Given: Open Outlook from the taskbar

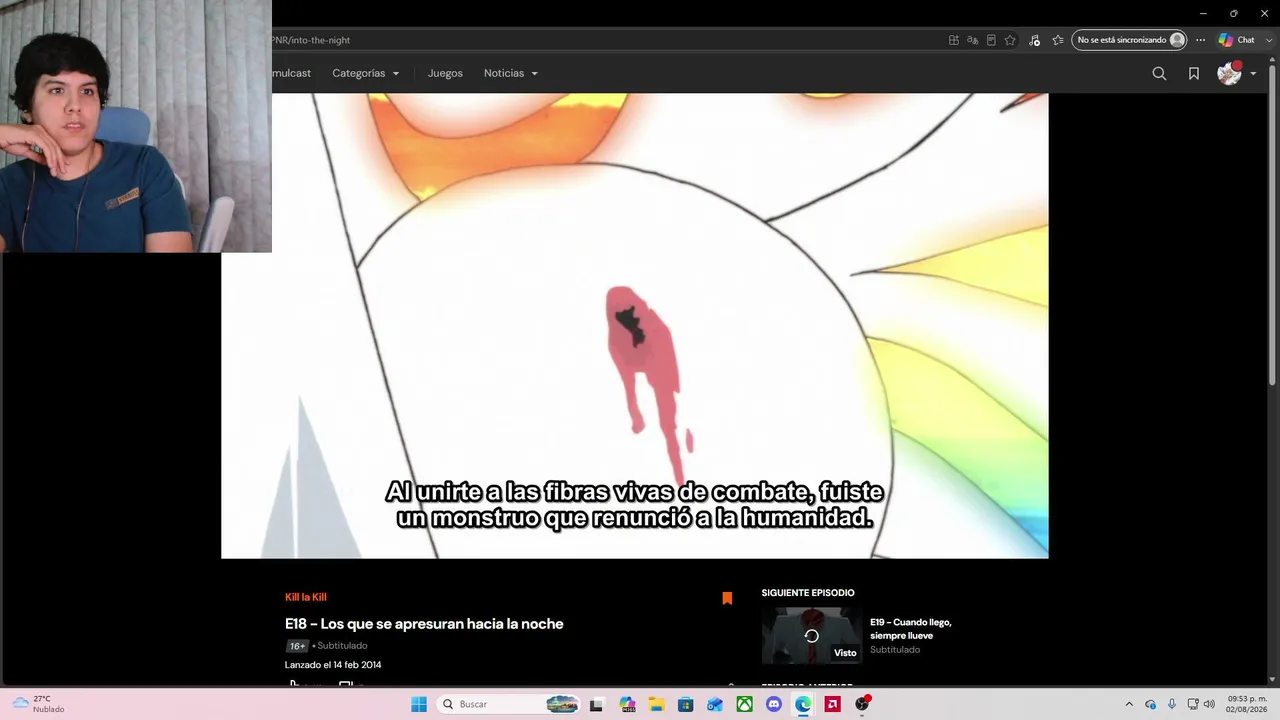Looking at the screenshot, I should click(715, 704).
